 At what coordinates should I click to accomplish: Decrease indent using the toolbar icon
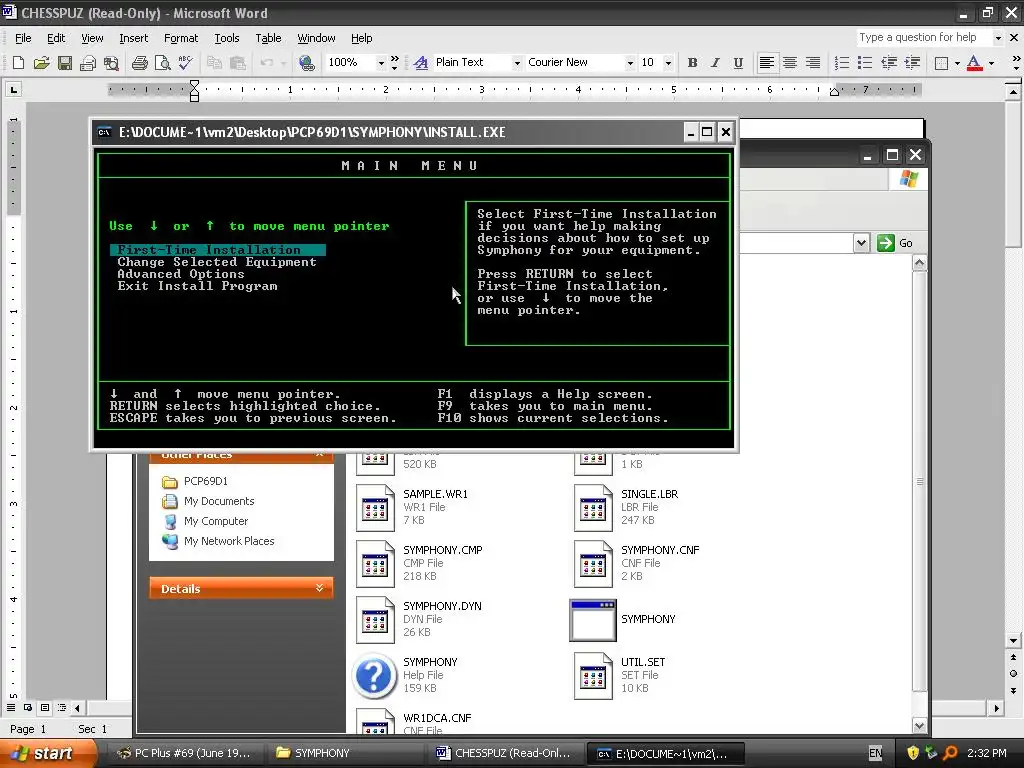coord(889,63)
